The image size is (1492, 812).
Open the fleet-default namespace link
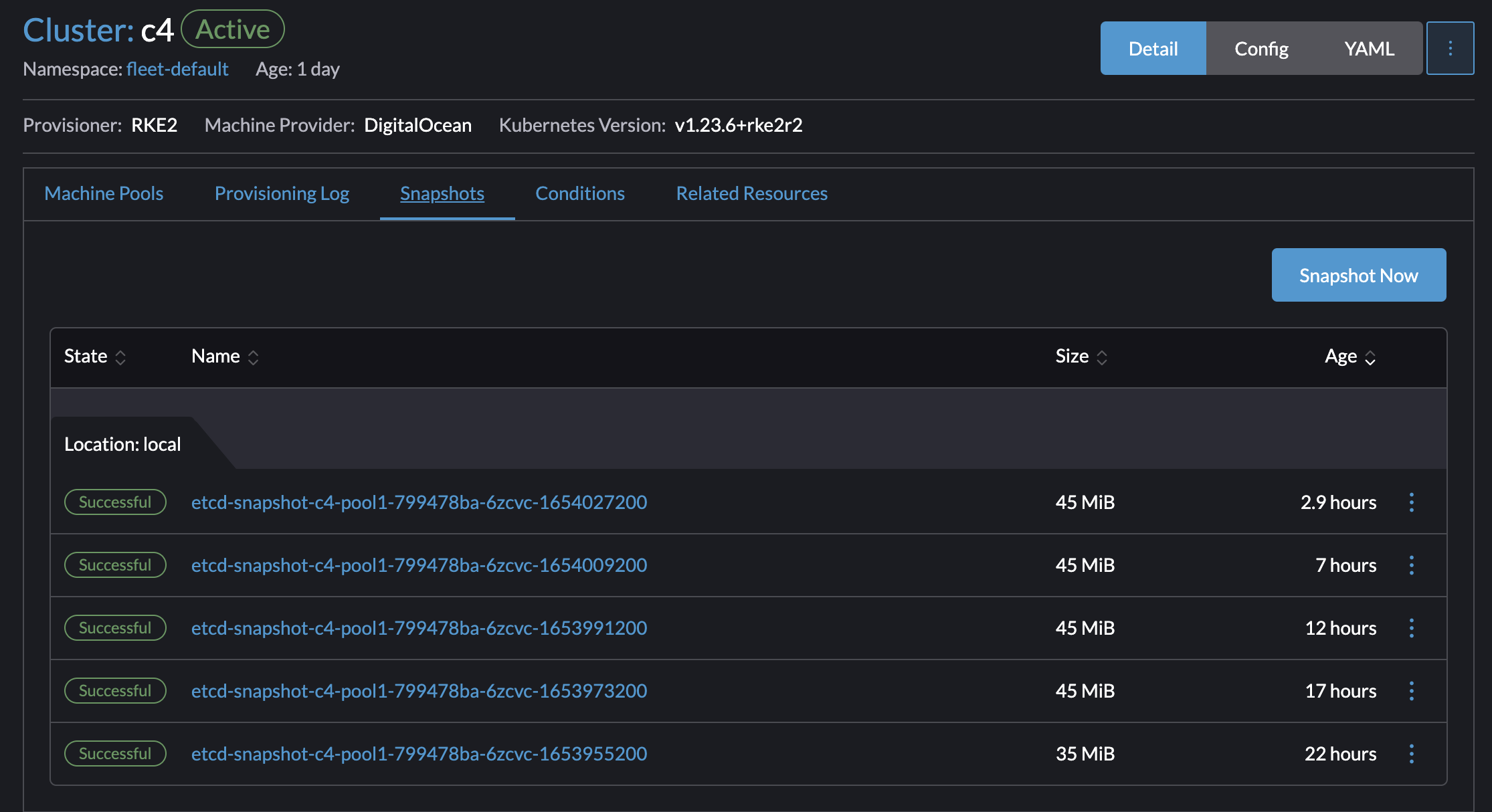(x=177, y=69)
